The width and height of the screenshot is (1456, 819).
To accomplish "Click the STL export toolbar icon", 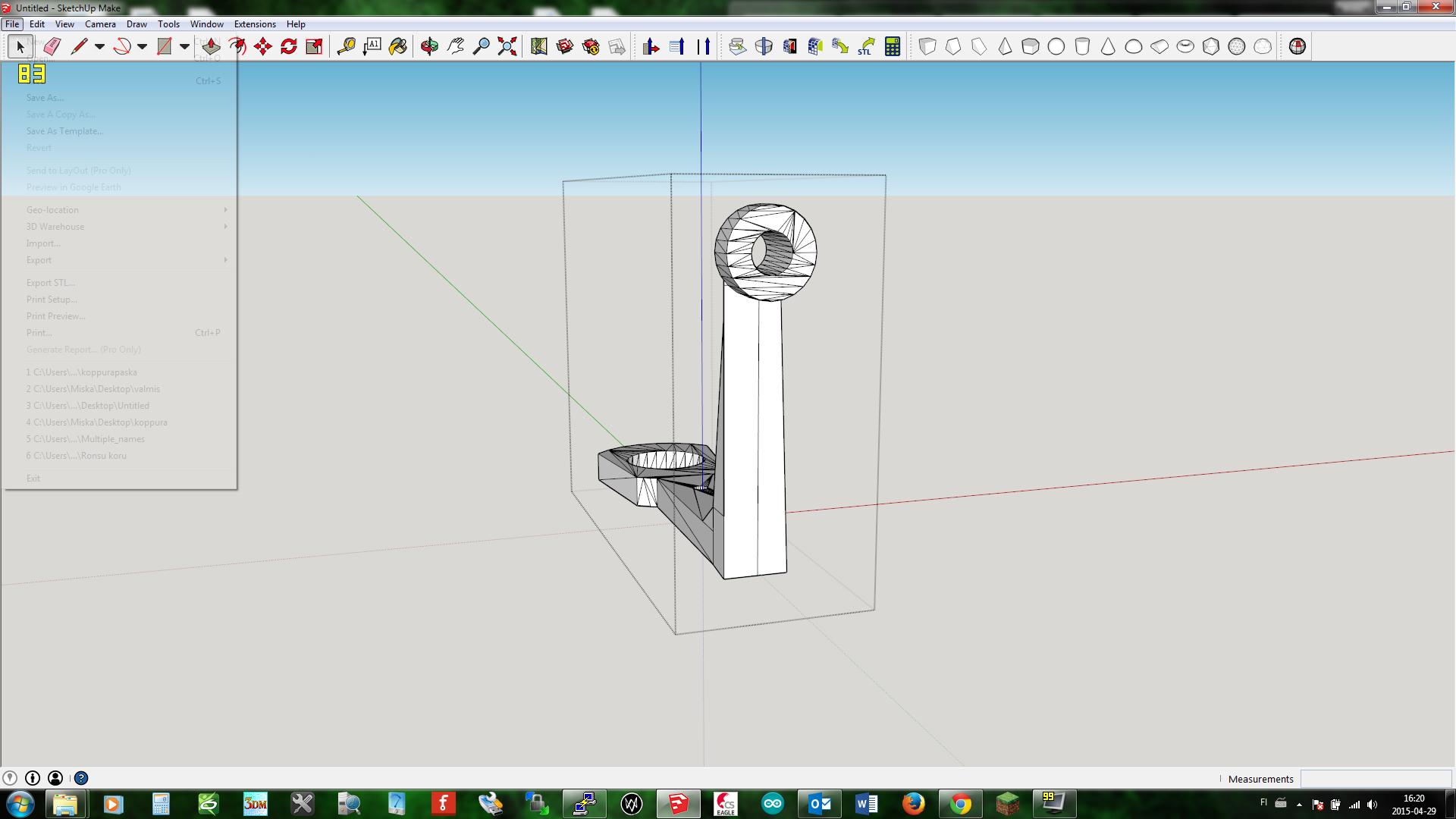I will point(866,46).
